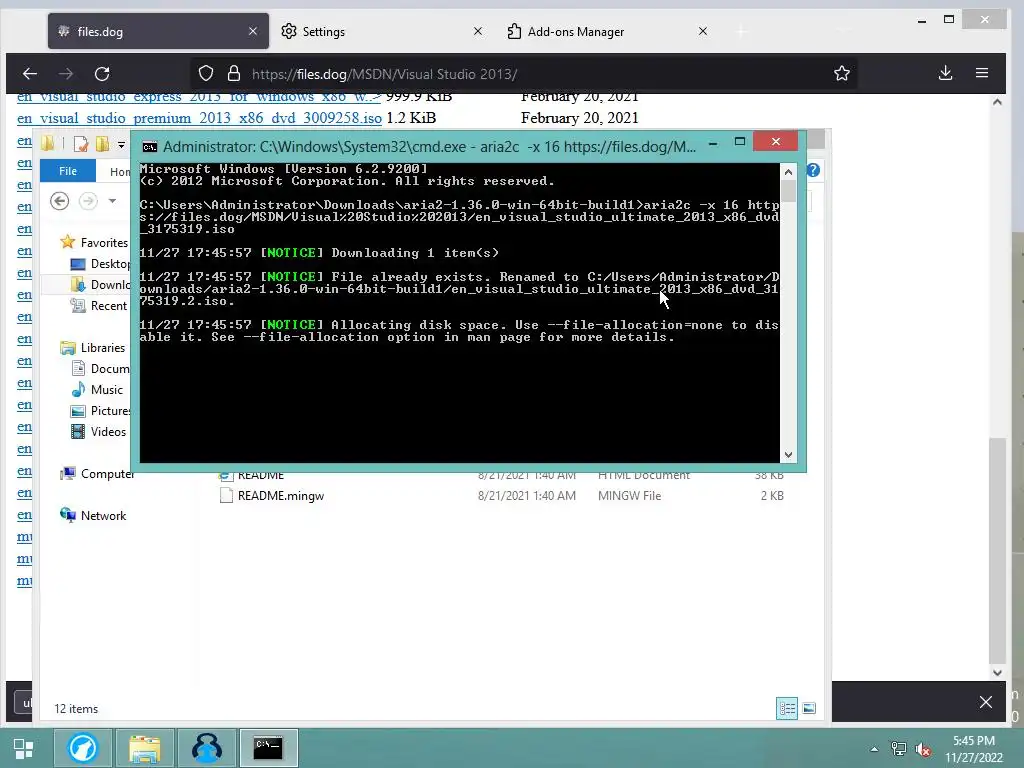Select Favorites in navigation pane
Viewport: 1024px width, 768px height.
coord(94,242)
